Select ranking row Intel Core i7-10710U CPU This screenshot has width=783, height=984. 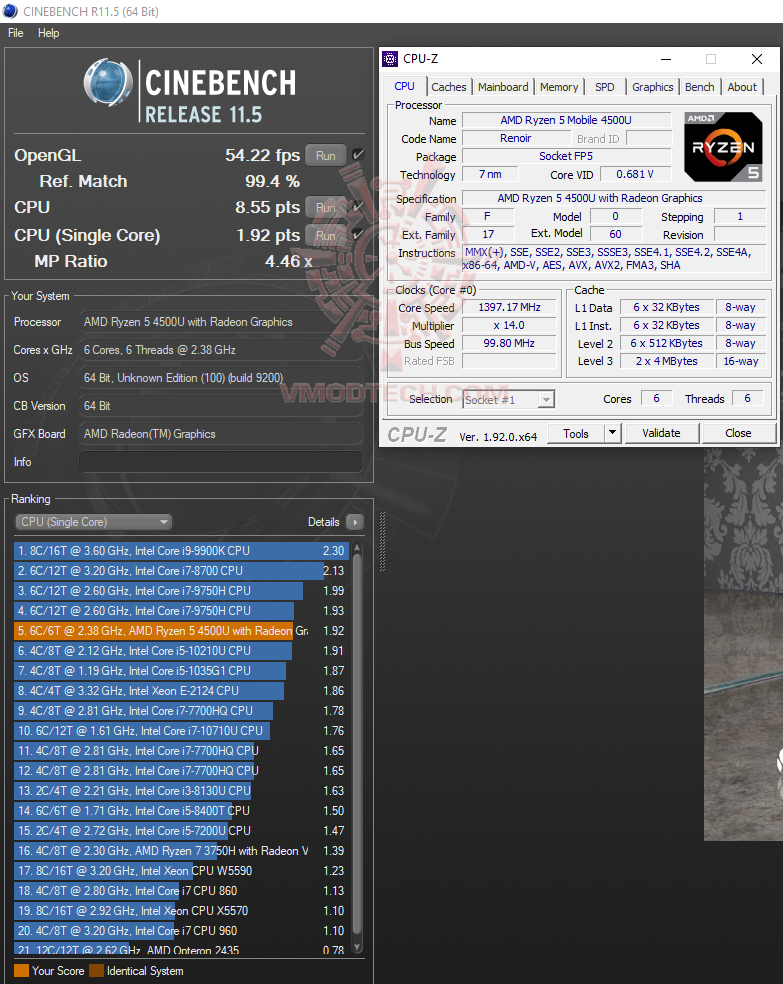coord(181,731)
